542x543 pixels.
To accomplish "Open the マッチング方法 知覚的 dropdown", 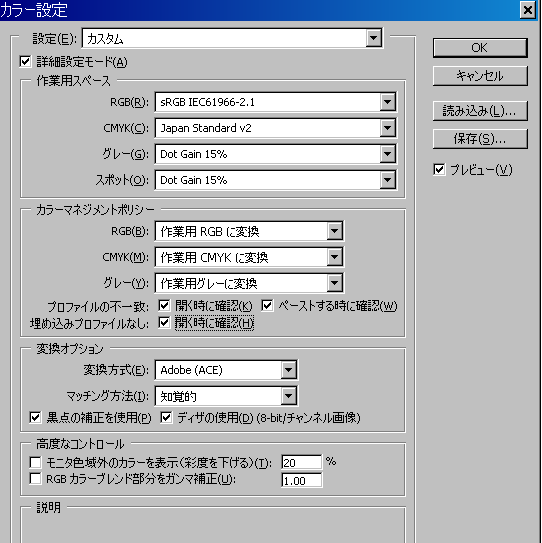I will [226, 396].
